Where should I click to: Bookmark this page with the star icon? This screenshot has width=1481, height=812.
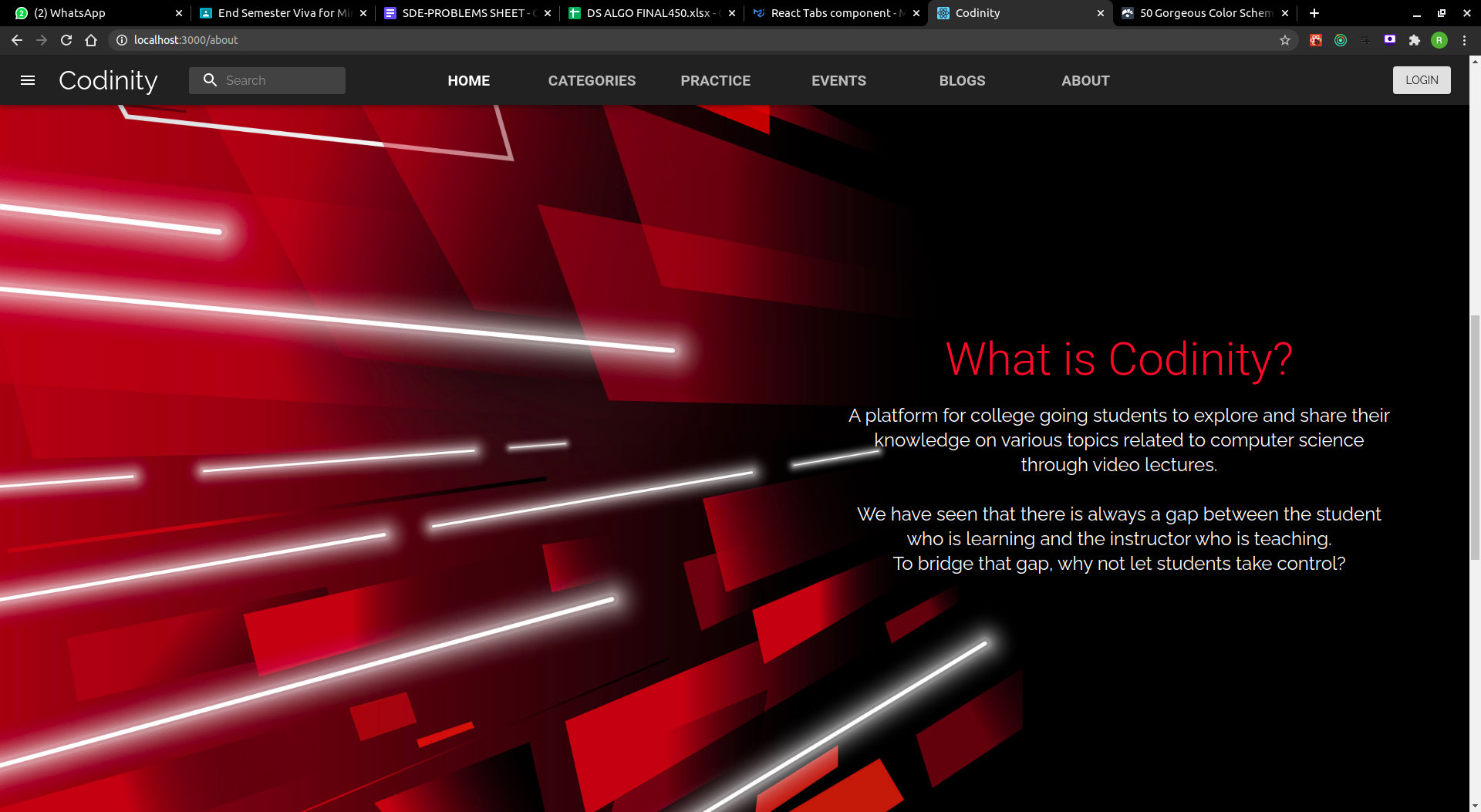[x=1285, y=39]
